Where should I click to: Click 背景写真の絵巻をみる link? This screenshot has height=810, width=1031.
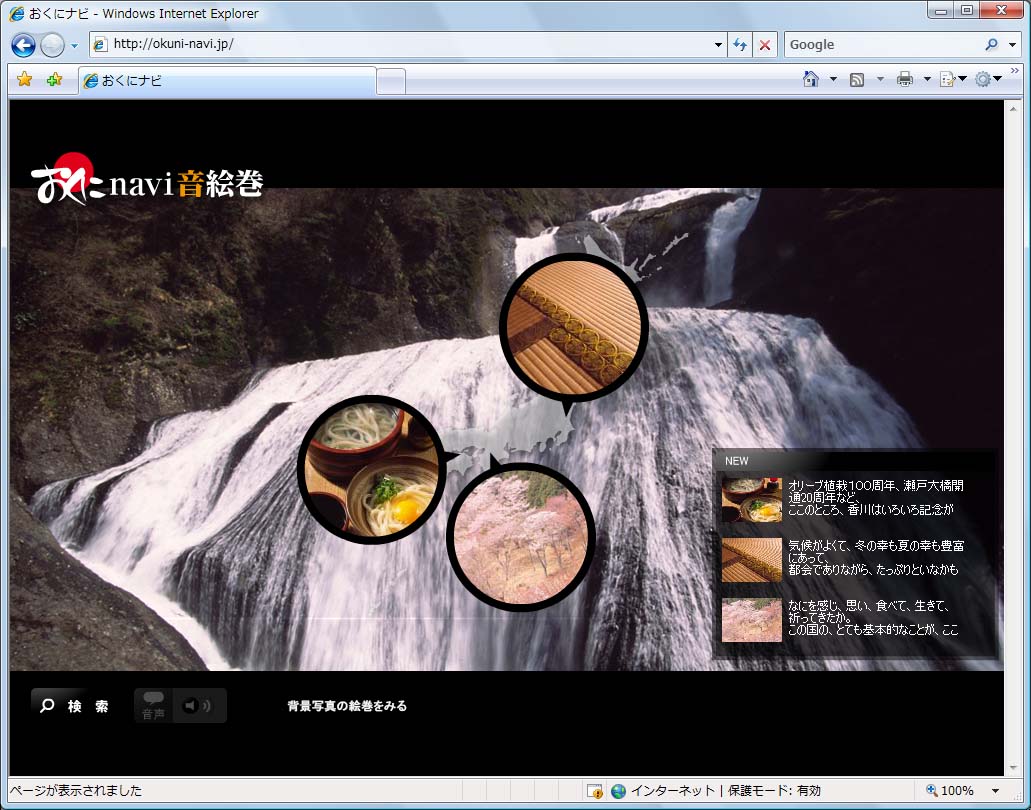click(347, 706)
